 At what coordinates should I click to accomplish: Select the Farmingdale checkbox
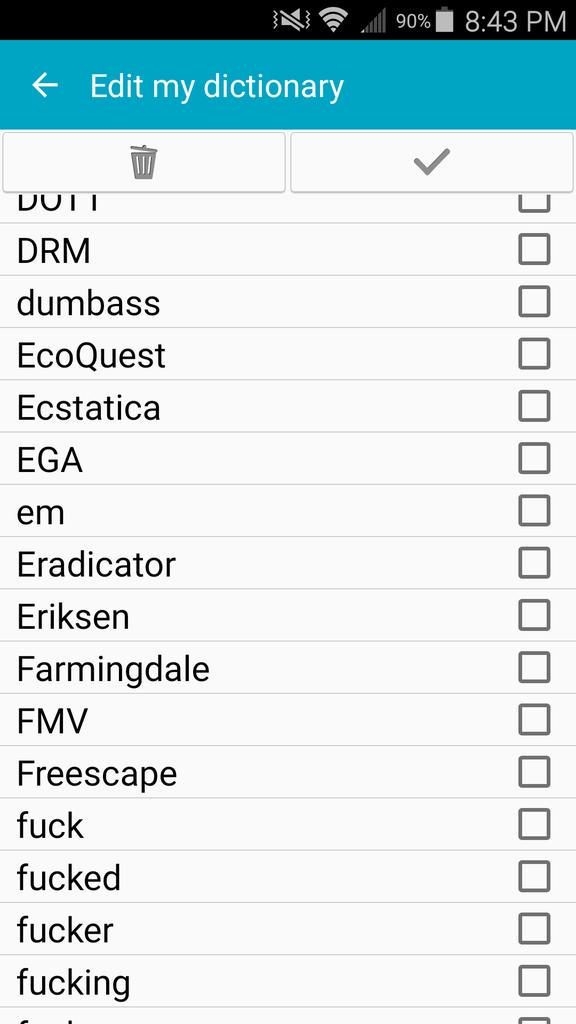pyautogui.click(x=534, y=667)
